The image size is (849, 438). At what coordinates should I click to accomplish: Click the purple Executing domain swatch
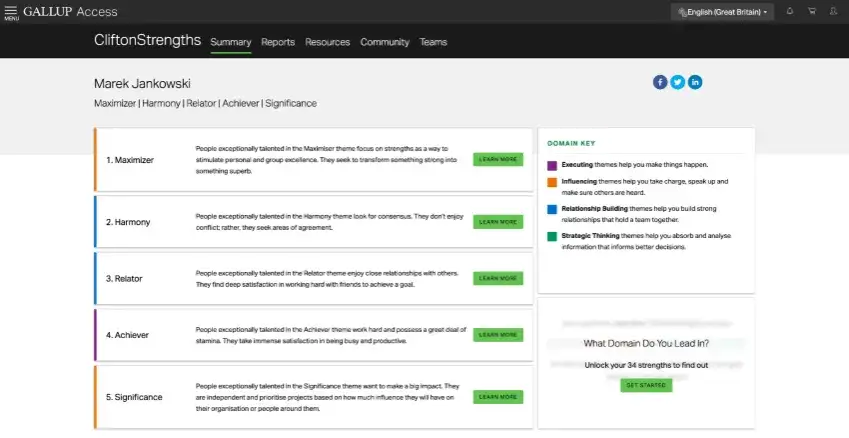[x=552, y=166]
